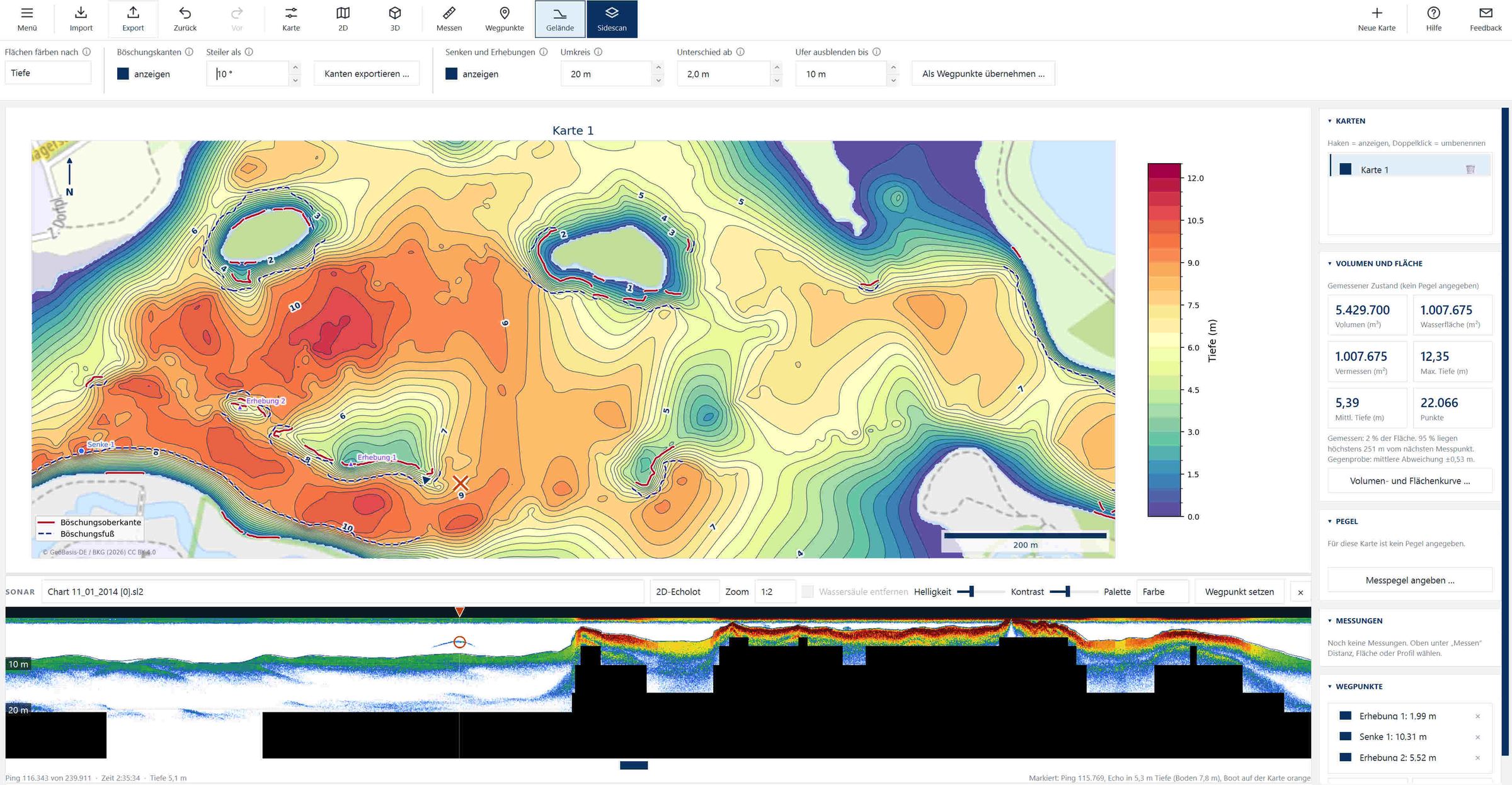Open the 2D-Echolot view dropdown
This screenshot has width=1512, height=785.
(x=684, y=592)
